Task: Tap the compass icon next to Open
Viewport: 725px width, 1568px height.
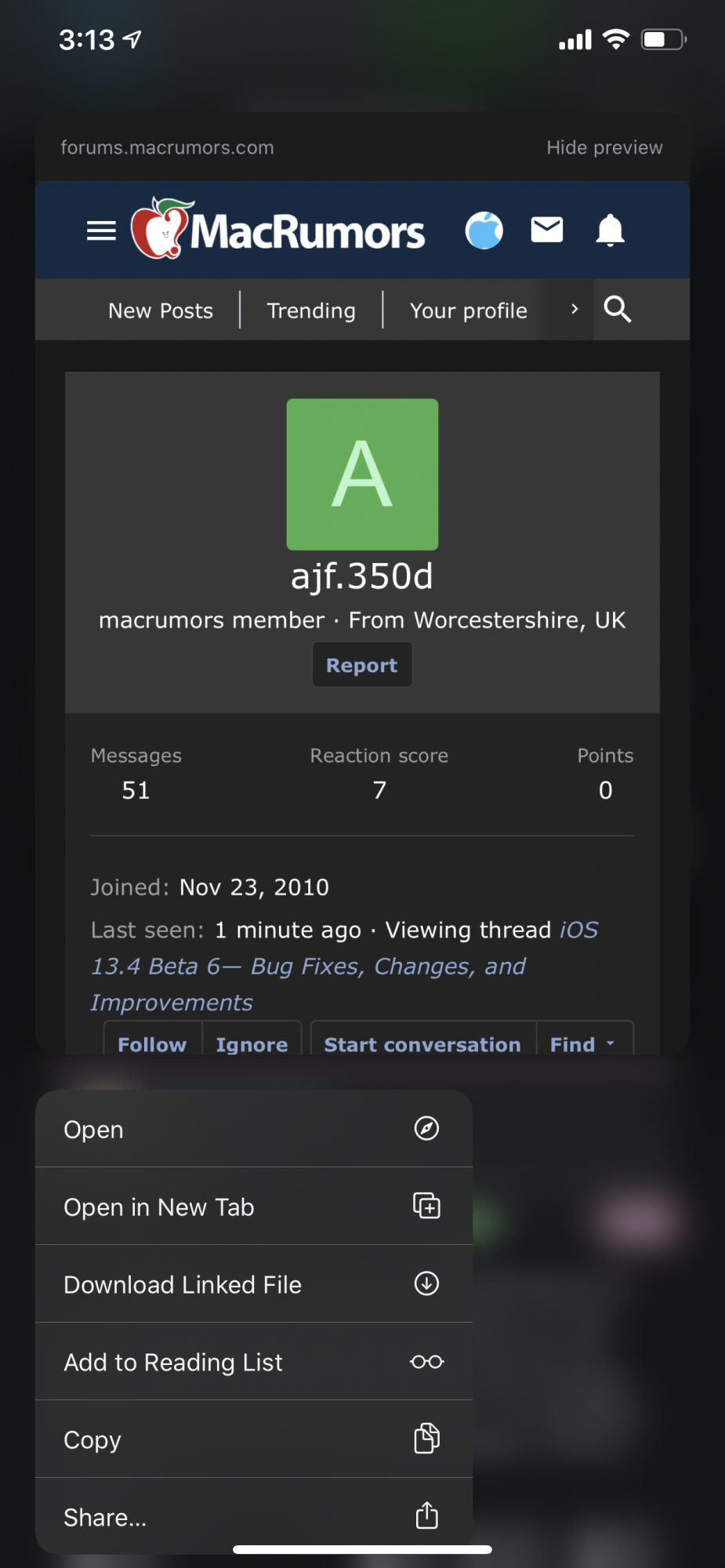Action: [x=426, y=1129]
